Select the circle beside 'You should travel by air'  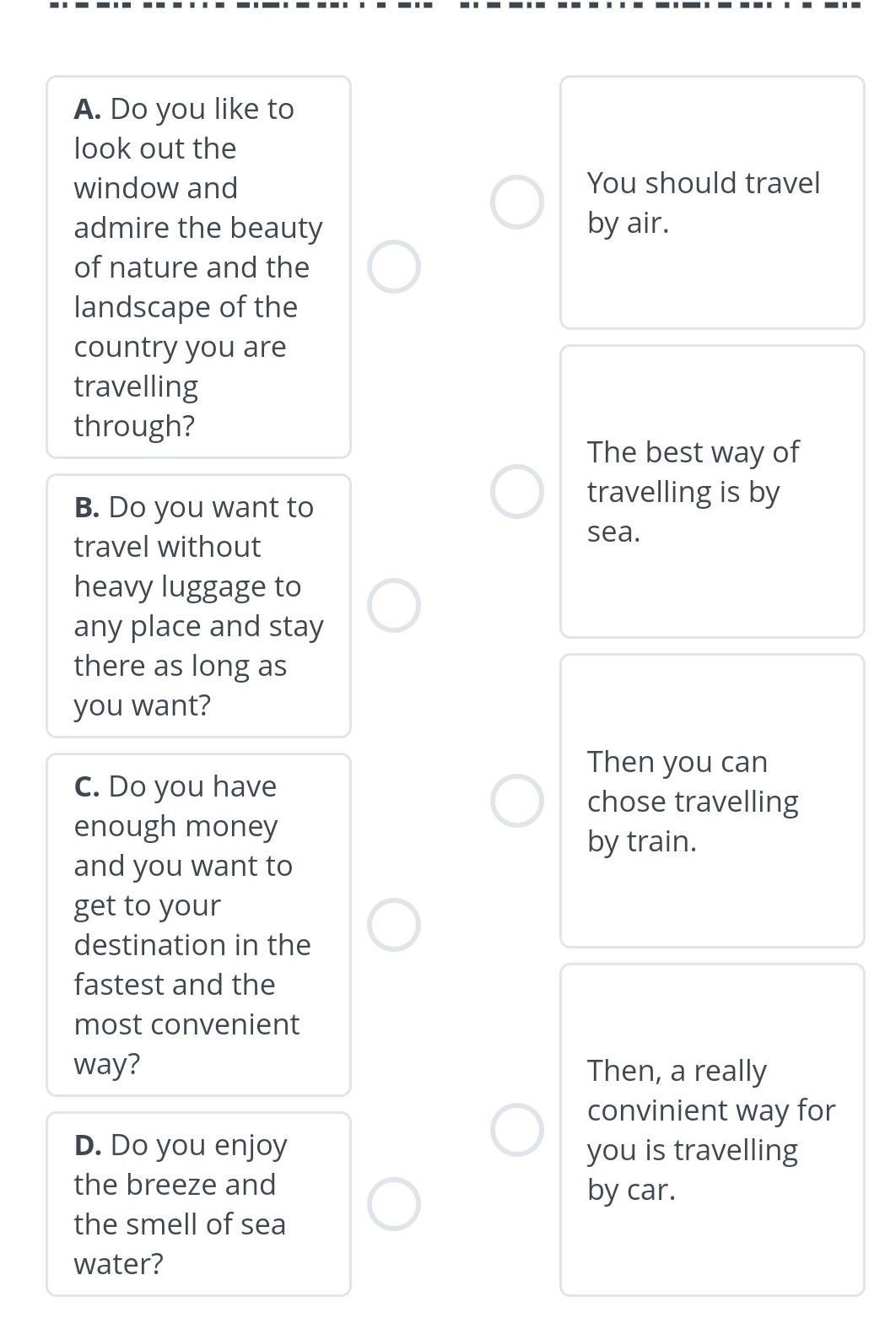517,203
